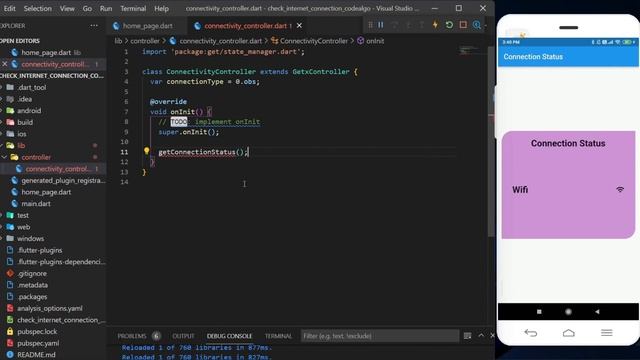Tap emulator triangle back button
The height and width of the screenshot is (360, 640).
tap(597, 311)
